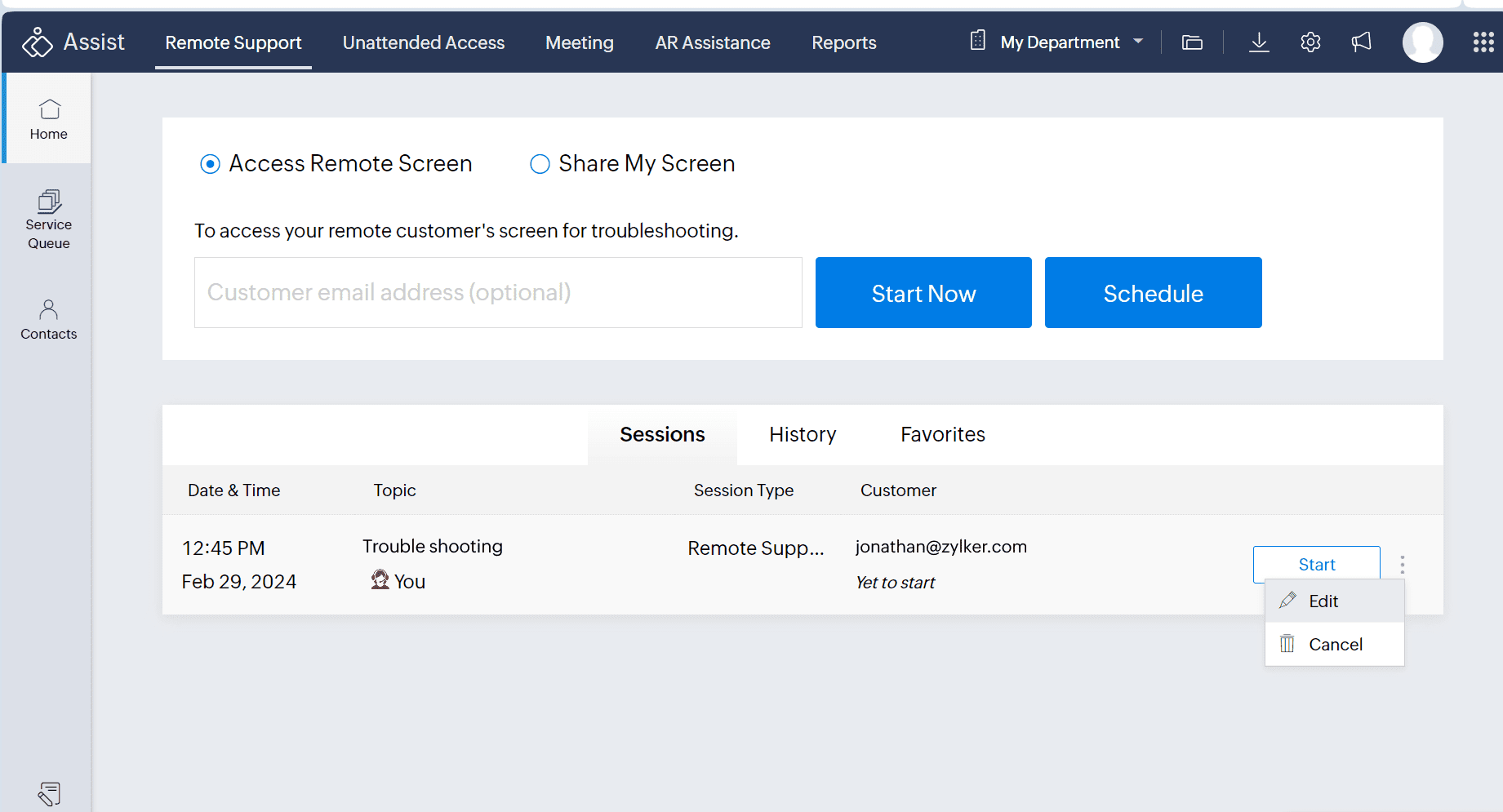1503x812 pixels.
Task: Open Contacts from the sidebar
Action: point(49,319)
